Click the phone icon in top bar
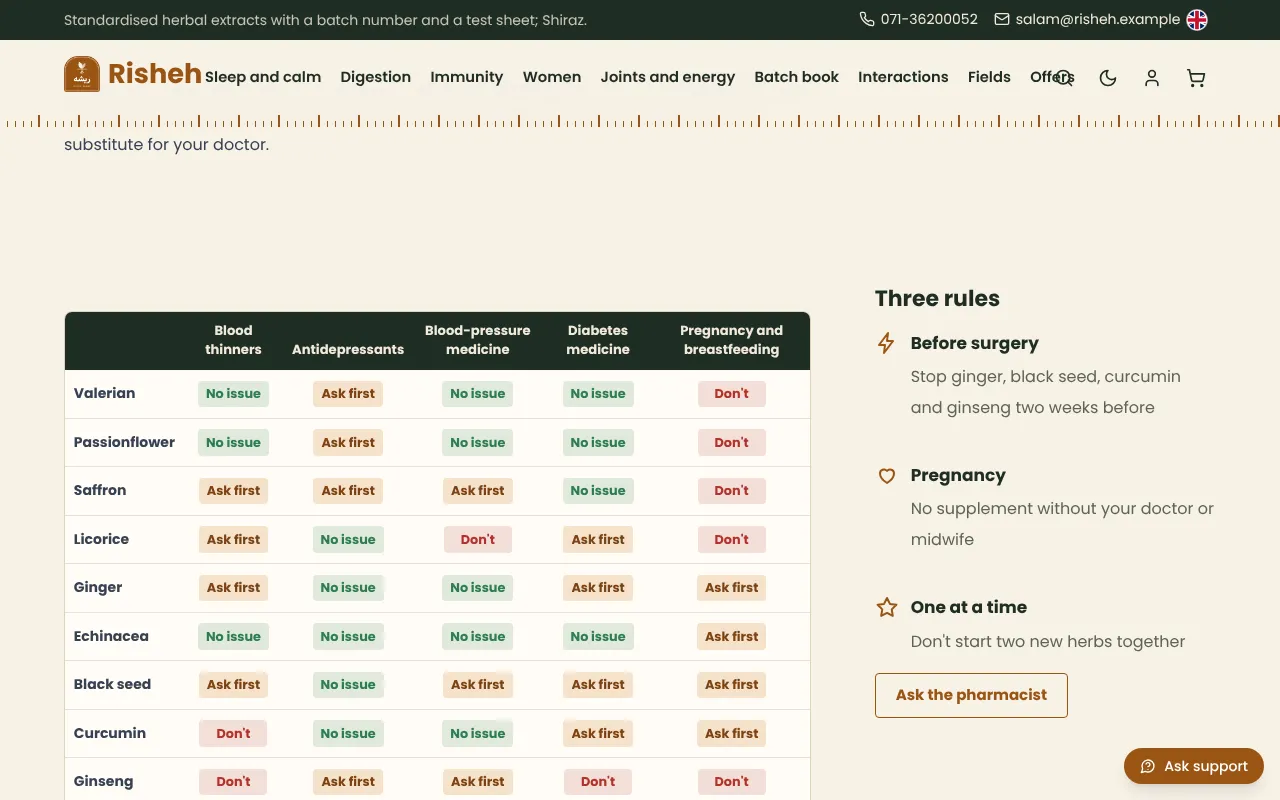This screenshot has height=800, width=1280. click(867, 19)
